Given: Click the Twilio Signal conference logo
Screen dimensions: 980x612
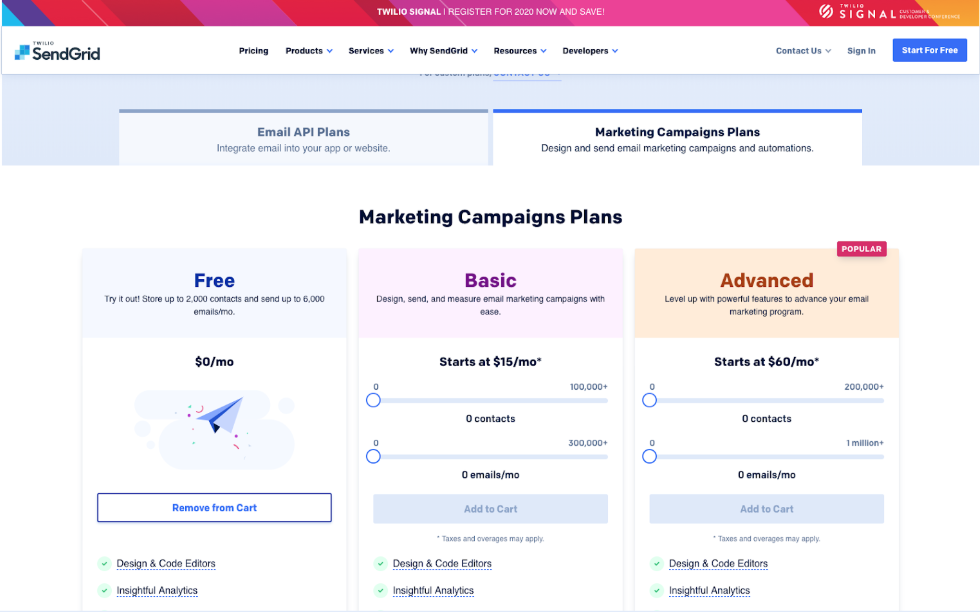Looking at the screenshot, I should coord(889,12).
